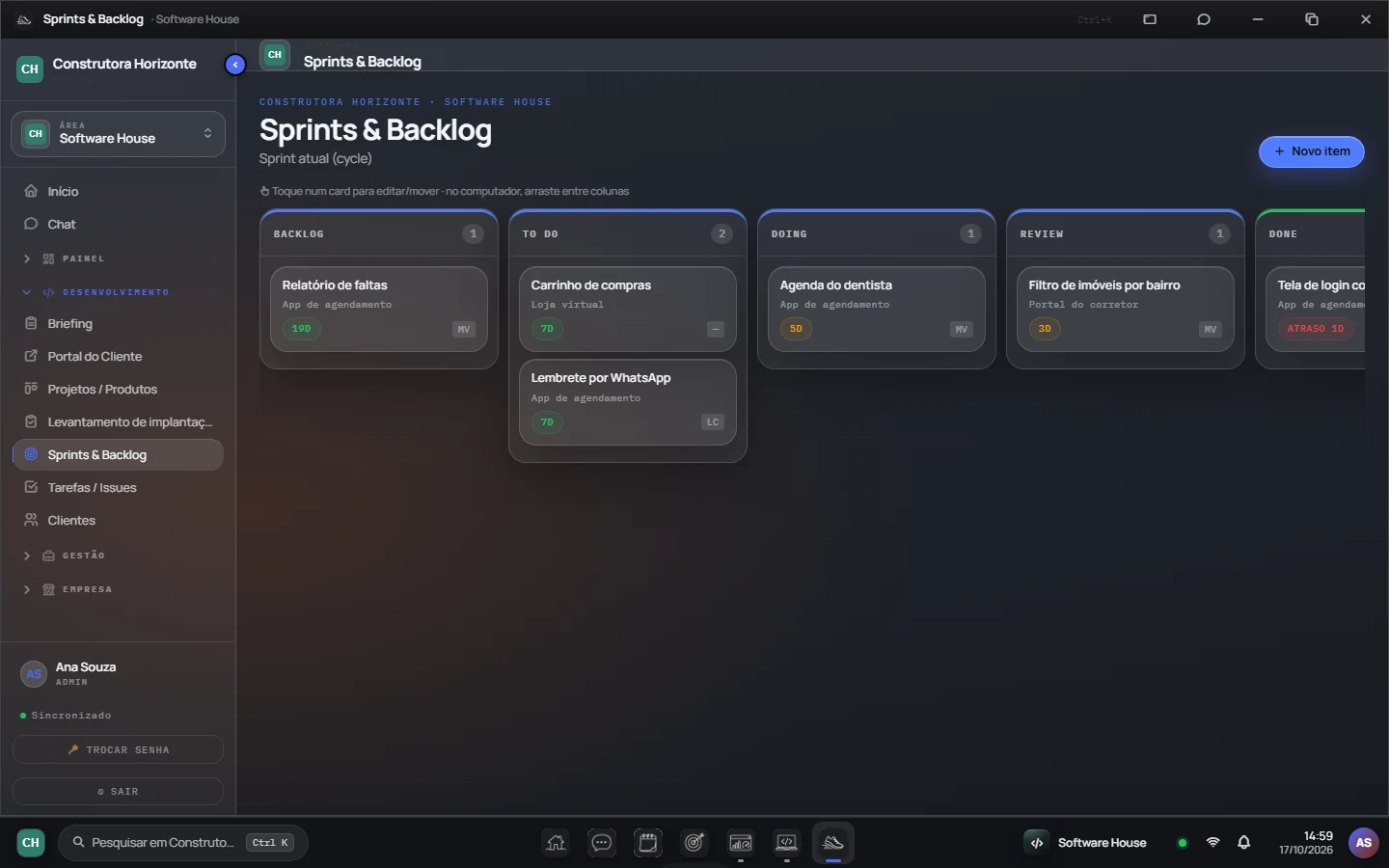Image resolution: width=1389 pixels, height=868 pixels.
Task: Open the Área Software House selector
Action: tap(118, 134)
